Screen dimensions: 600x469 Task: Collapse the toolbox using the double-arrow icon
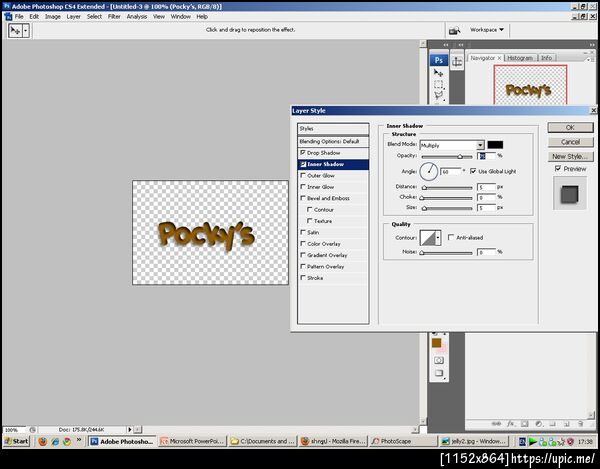point(446,45)
